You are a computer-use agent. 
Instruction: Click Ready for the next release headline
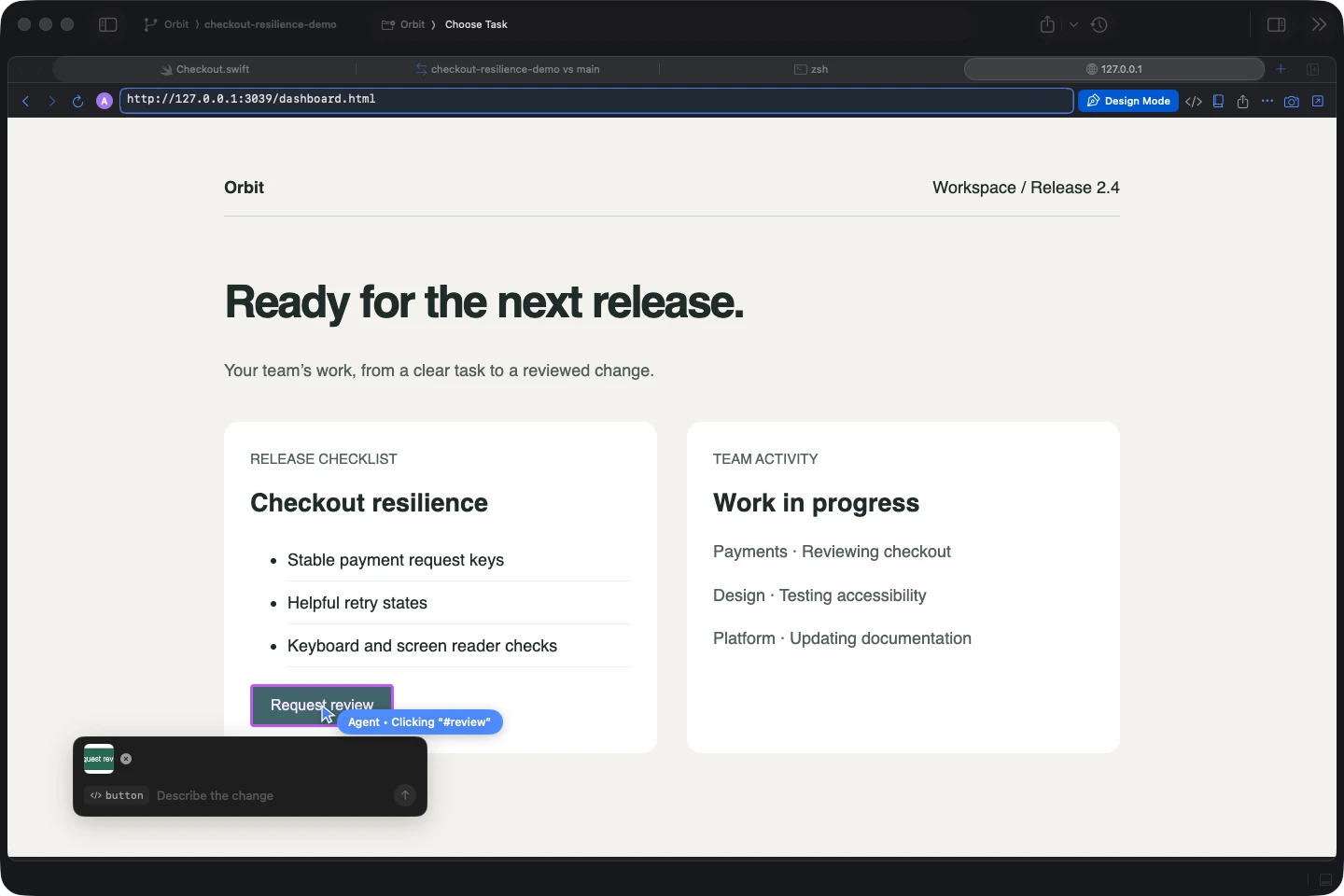pyautogui.click(x=483, y=302)
